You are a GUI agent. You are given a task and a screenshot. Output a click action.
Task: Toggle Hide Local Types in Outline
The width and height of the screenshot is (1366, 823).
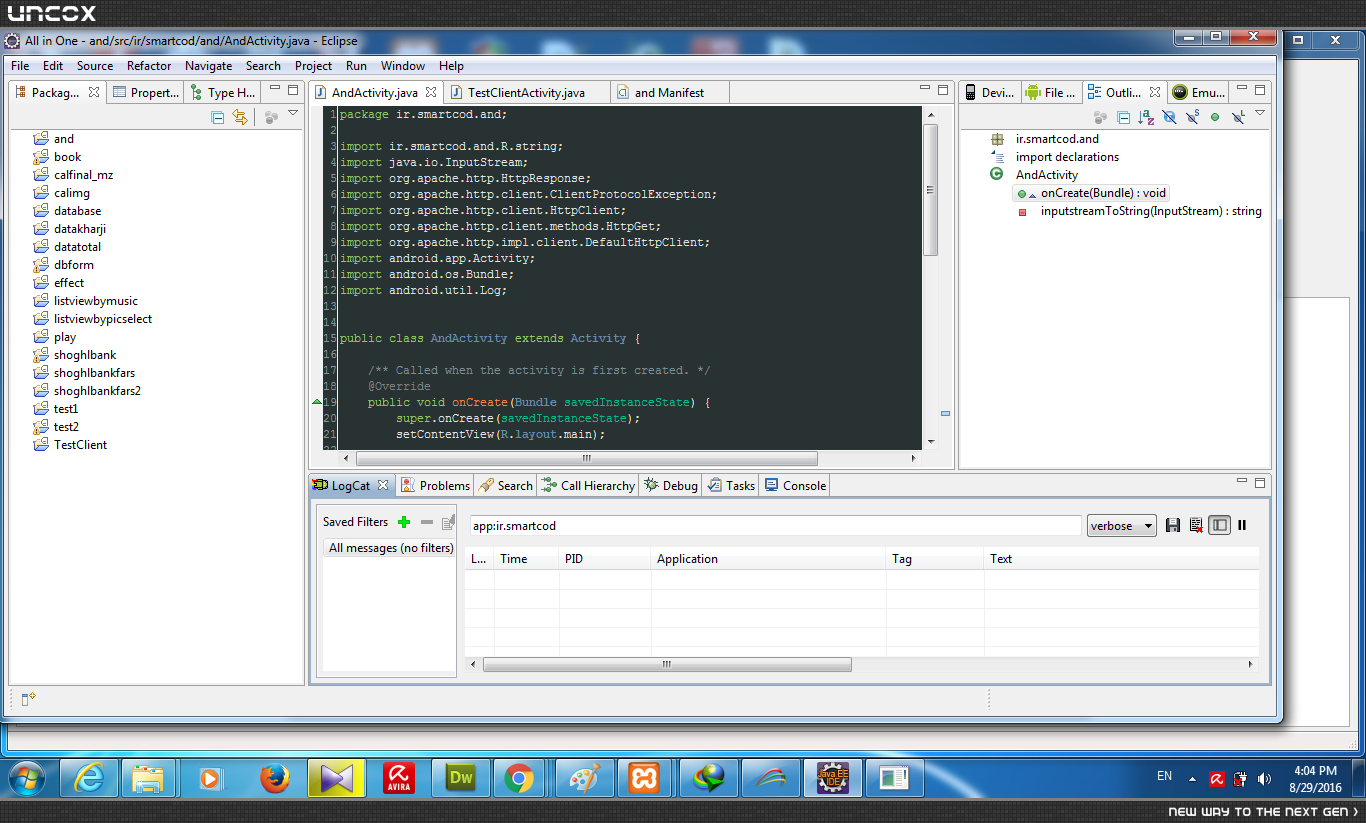point(1238,117)
